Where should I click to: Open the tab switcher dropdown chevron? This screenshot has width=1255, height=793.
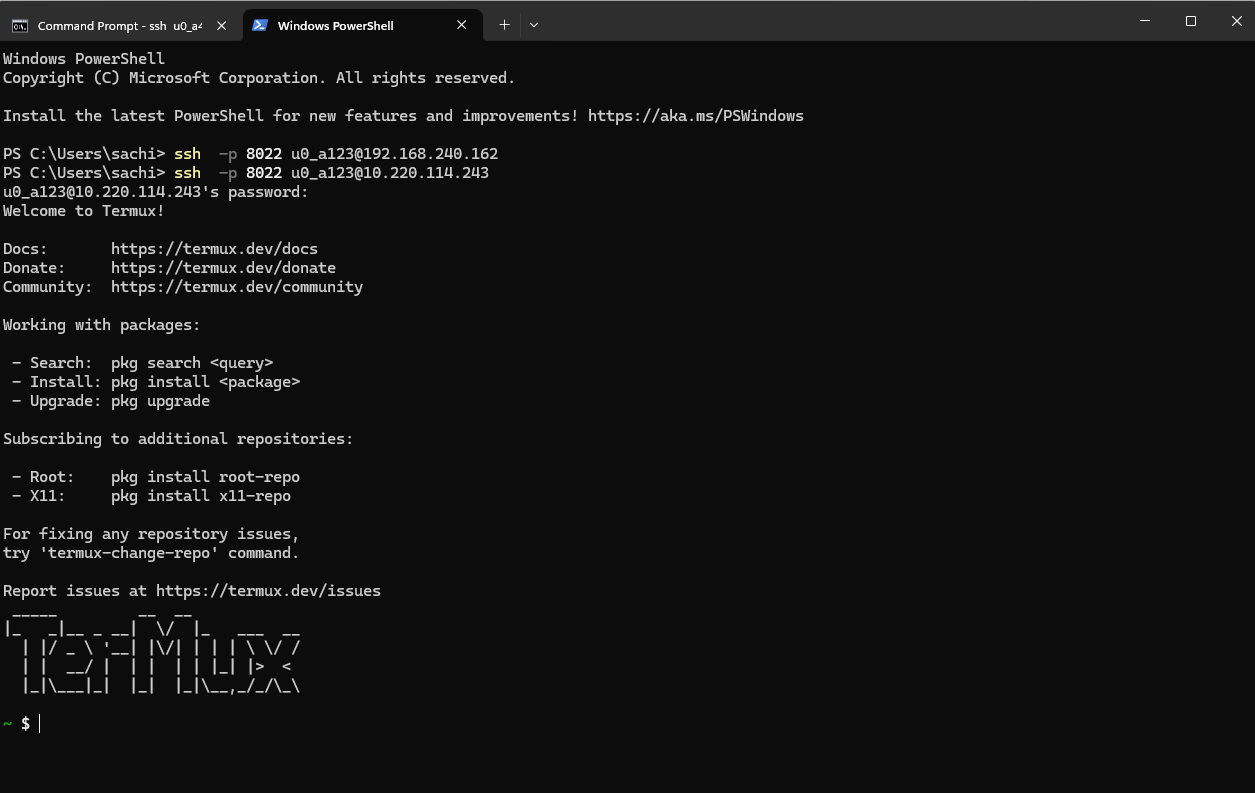[x=533, y=25]
